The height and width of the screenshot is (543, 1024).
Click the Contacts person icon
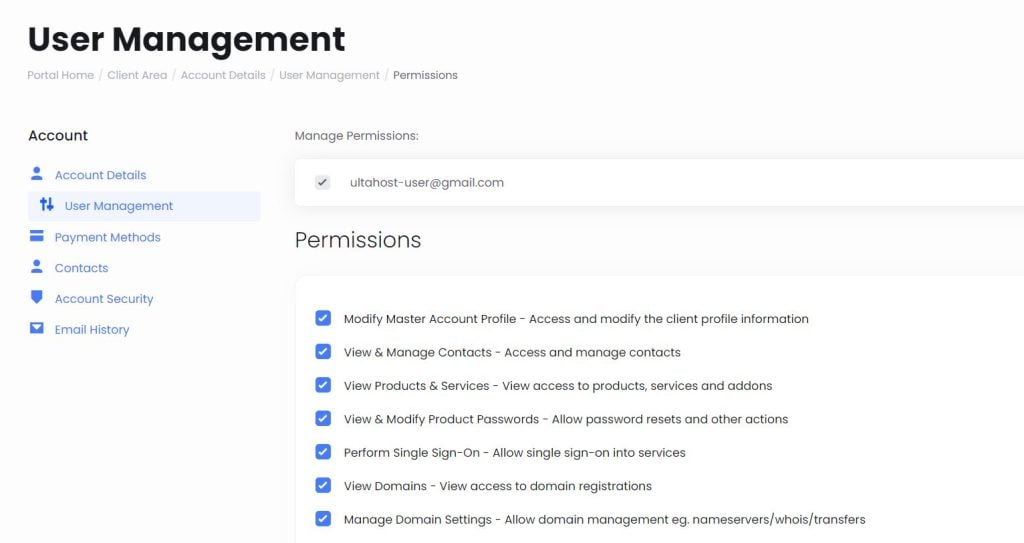37,267
